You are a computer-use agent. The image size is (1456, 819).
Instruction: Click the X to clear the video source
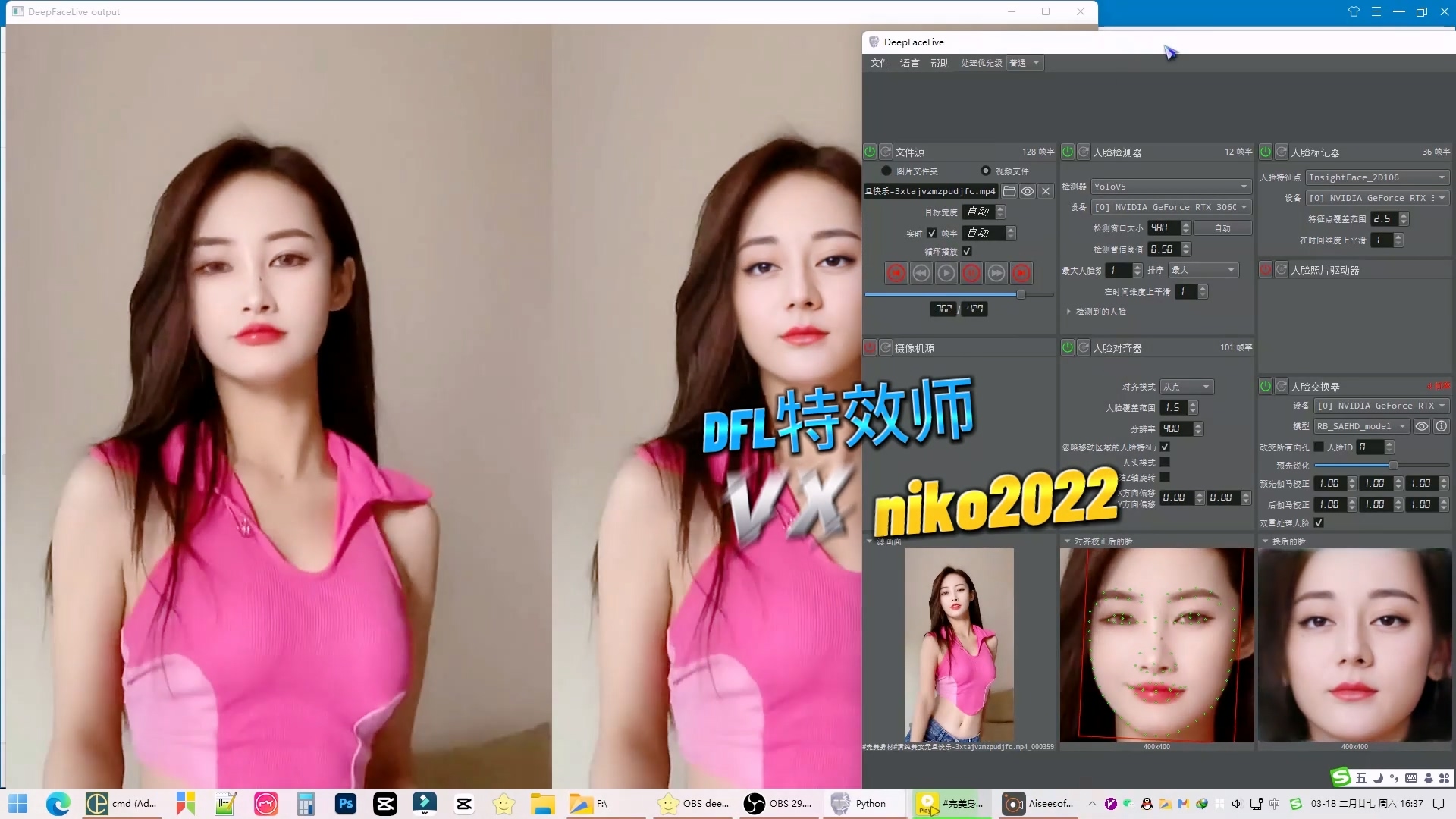pyautogui.click(x=1046, y=191)
